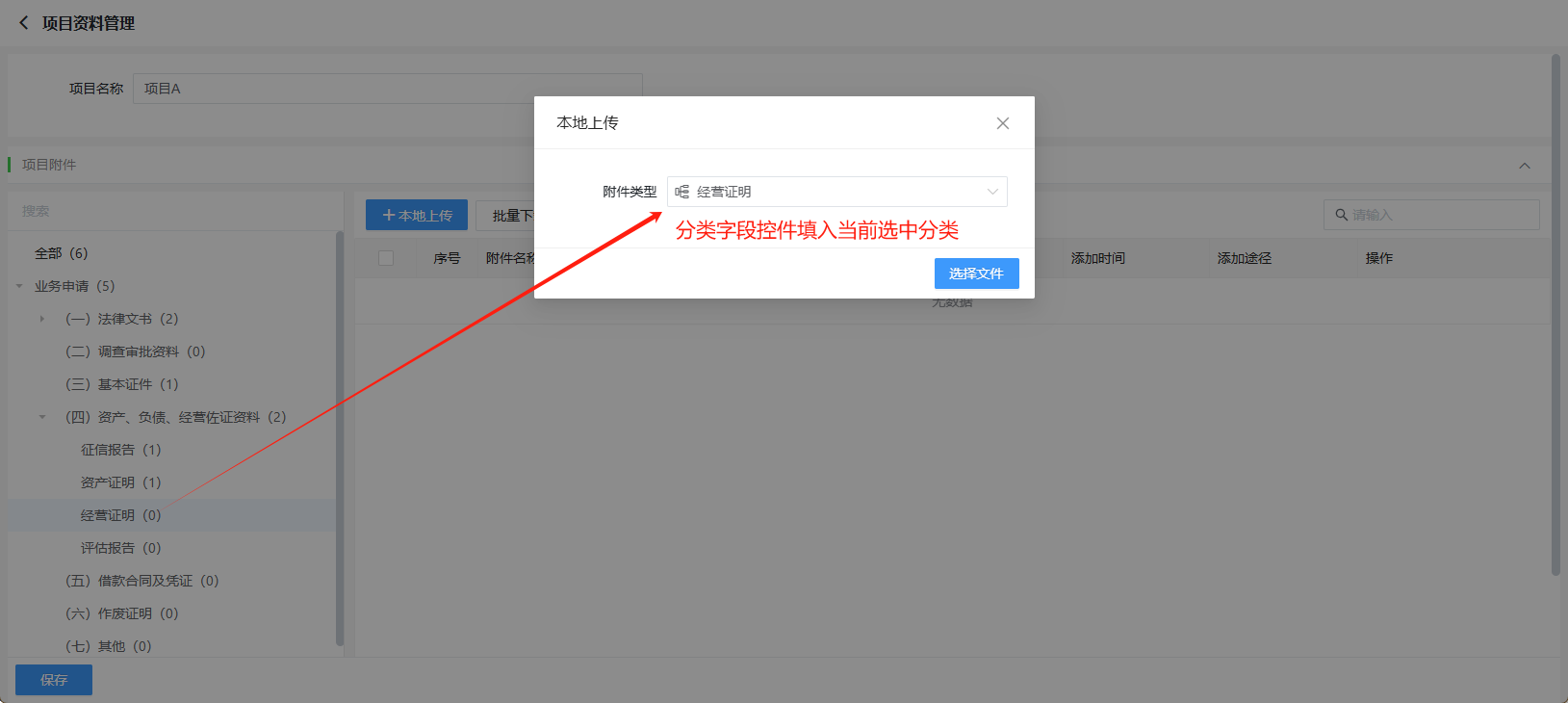Screen dimensions: 1568x703
Task: Collapse the (四) 资产、负债、经营佐证资料 node
Action: 42,417
